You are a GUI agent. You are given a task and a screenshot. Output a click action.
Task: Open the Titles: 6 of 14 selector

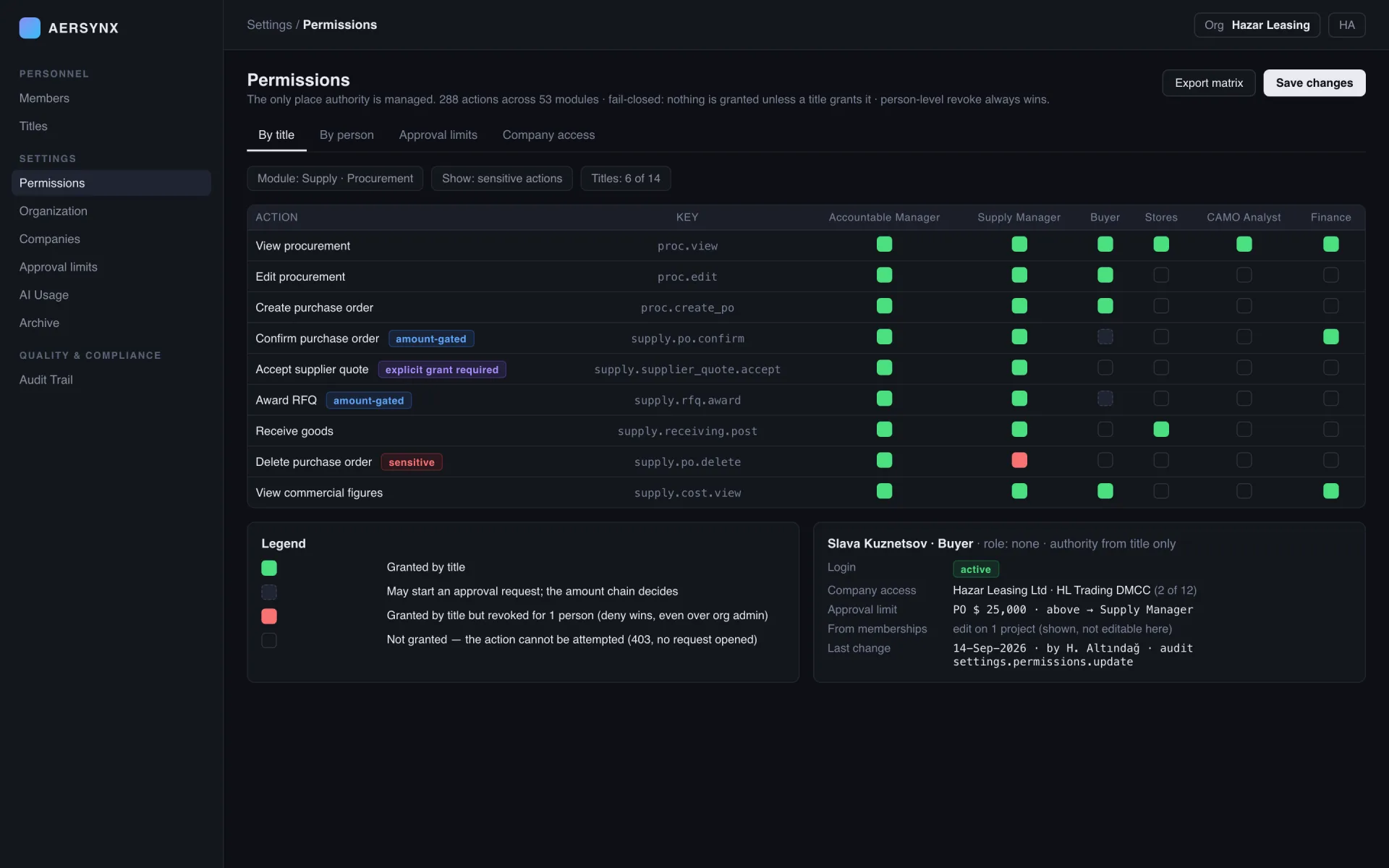(626, 179)
